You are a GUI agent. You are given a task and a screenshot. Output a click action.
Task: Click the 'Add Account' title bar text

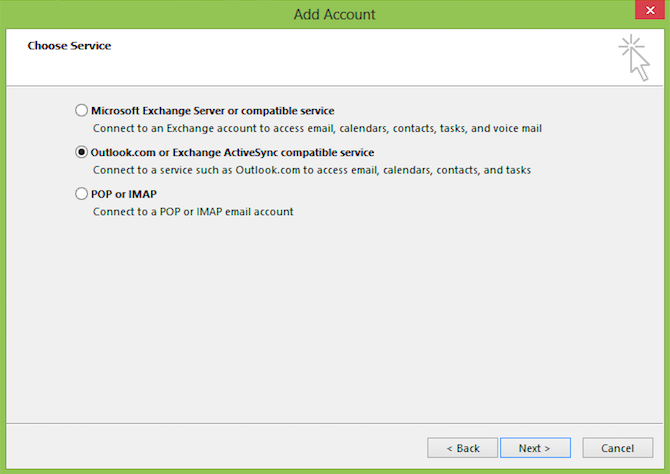pyautogui.click(x=335, y=14)
